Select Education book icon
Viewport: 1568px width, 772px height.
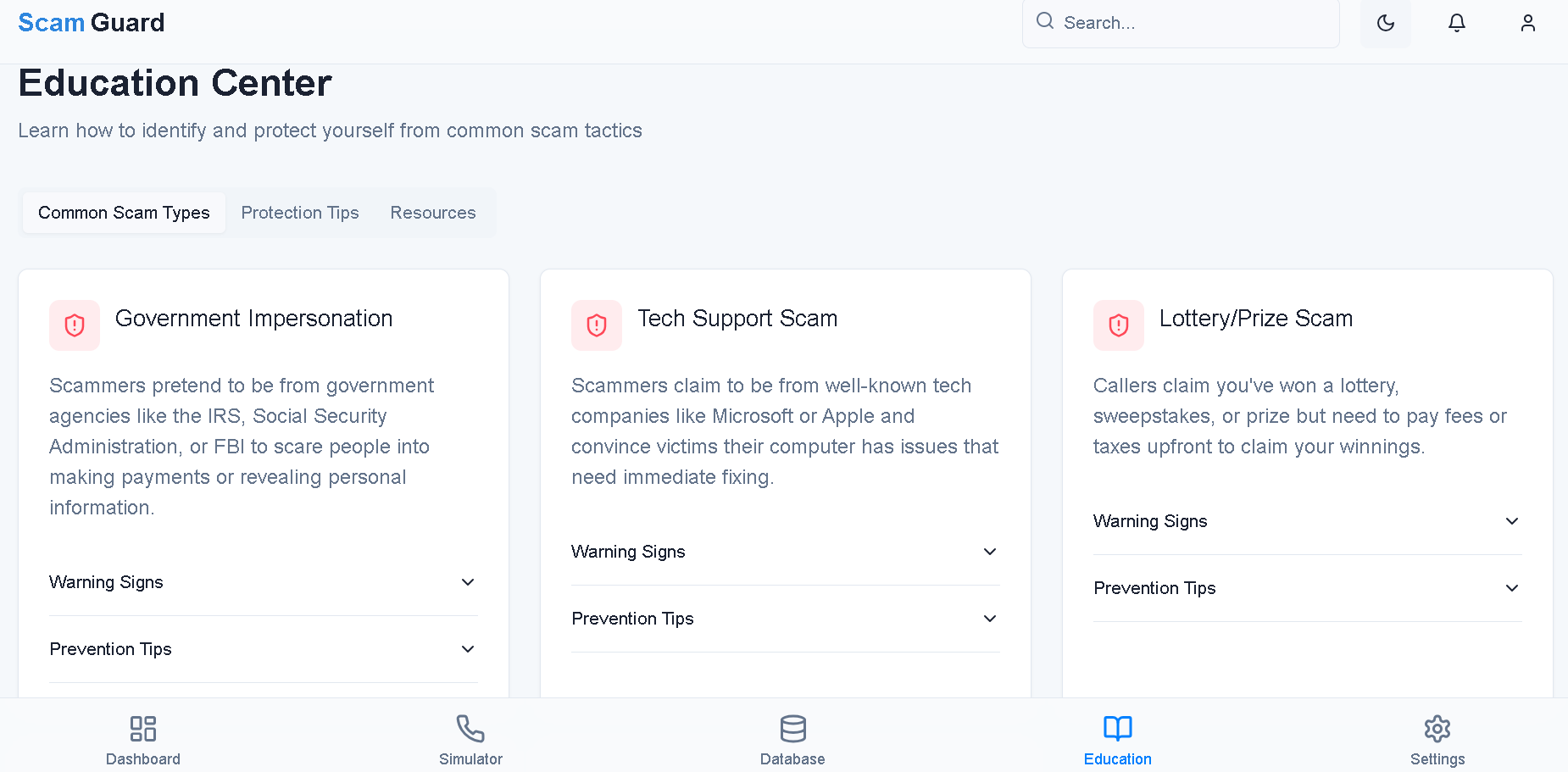tap(1117, 739)
